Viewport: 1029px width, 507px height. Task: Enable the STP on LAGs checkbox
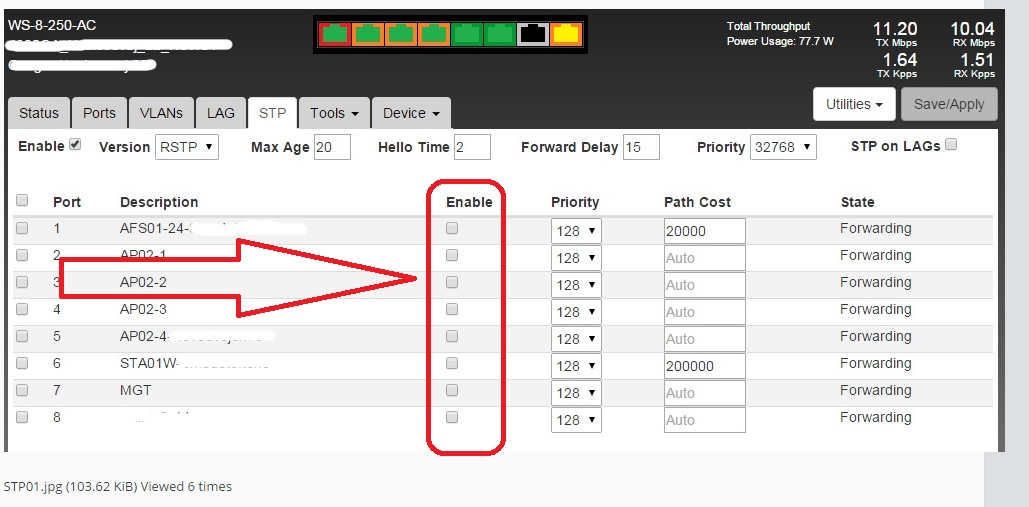(x=951, y=145)
